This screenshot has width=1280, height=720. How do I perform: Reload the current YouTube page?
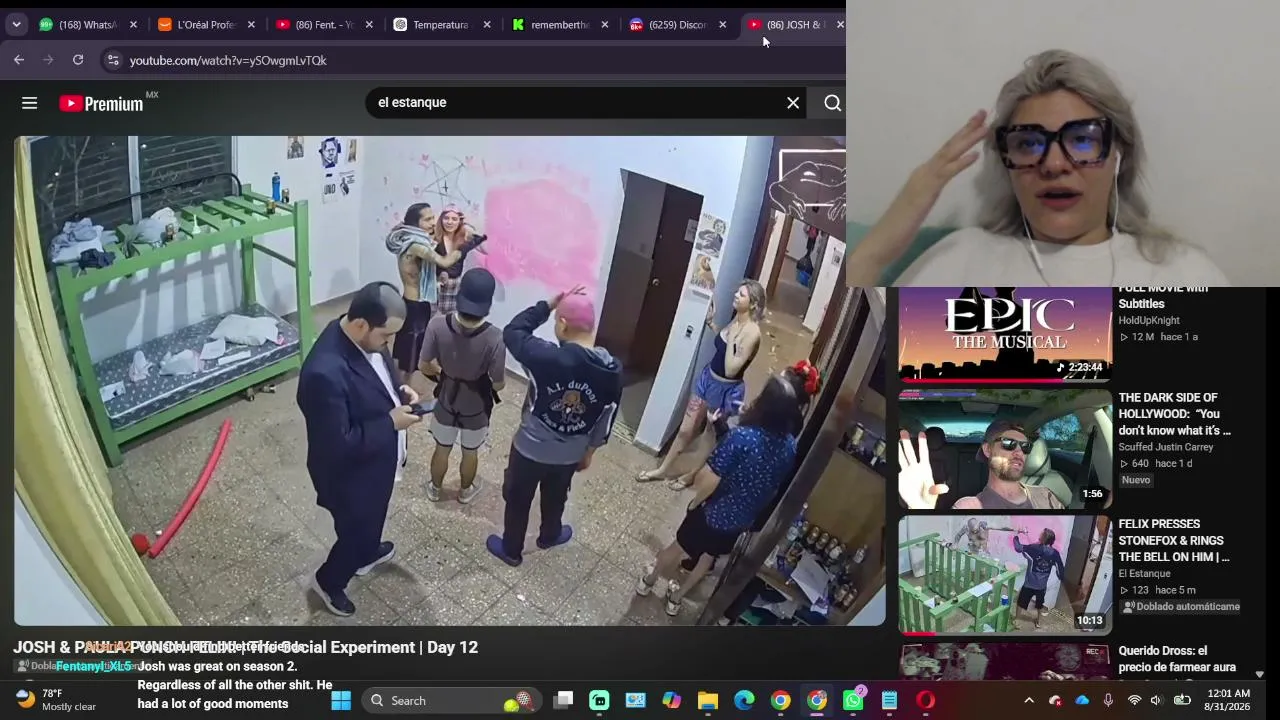coord(78,60)
